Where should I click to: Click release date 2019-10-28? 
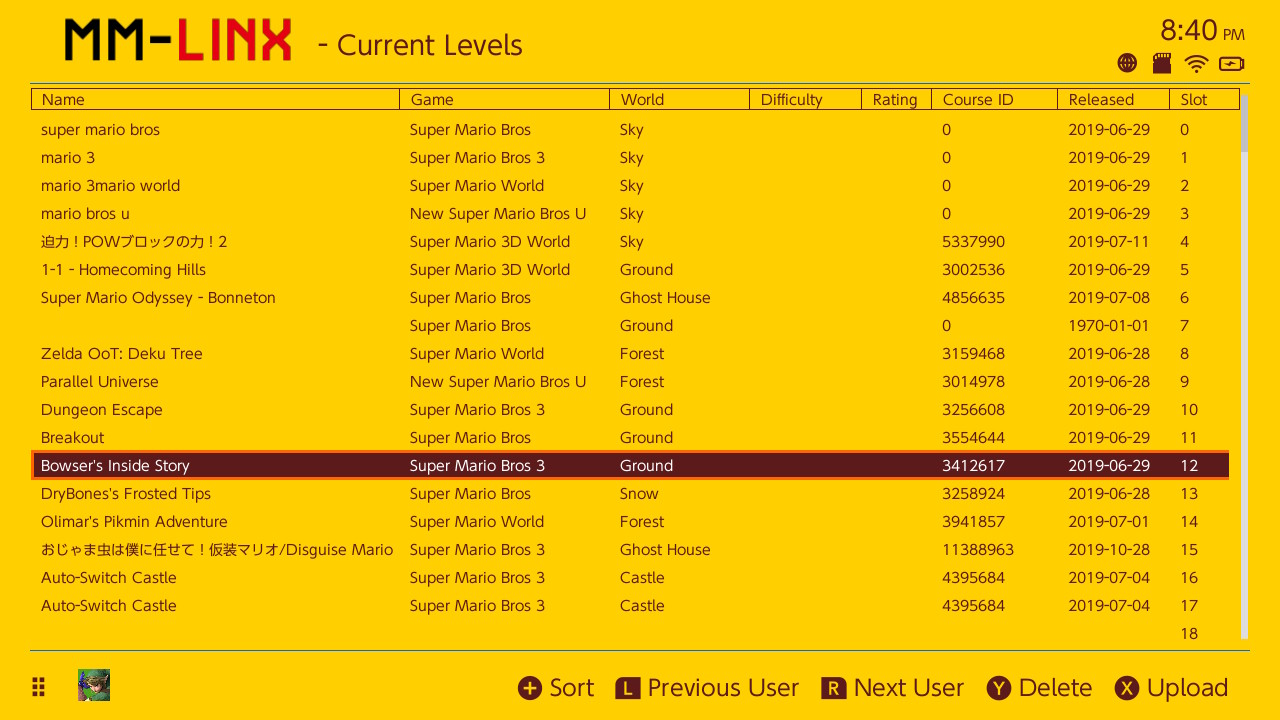1109,549
